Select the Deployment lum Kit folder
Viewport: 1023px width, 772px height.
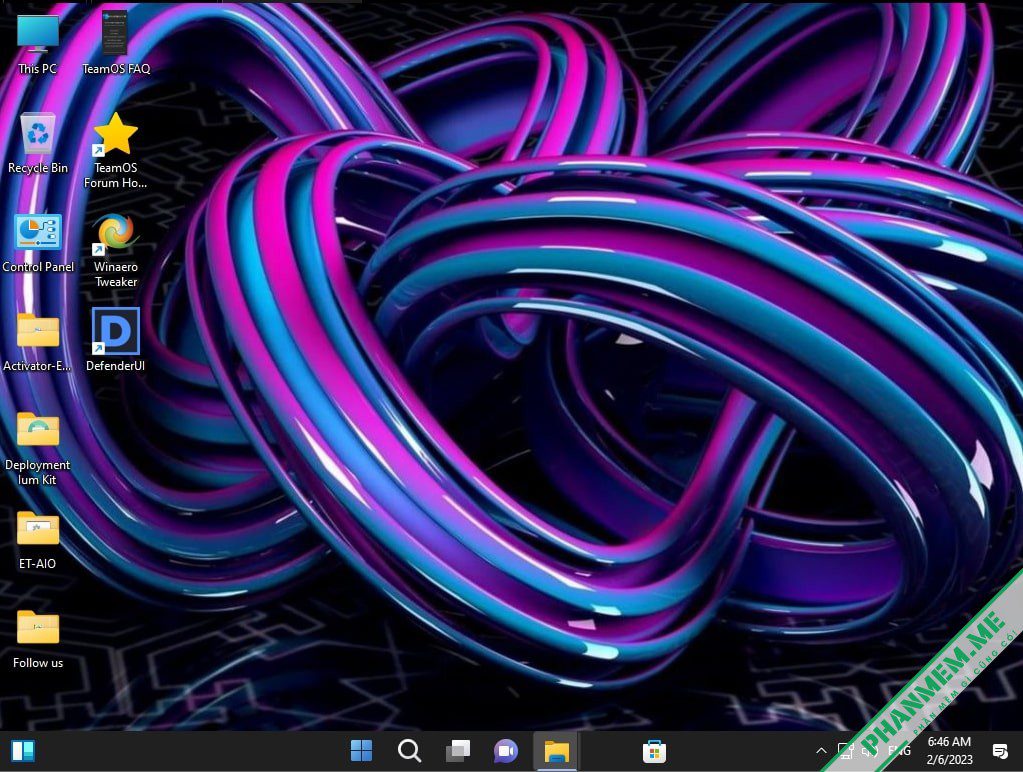38,449
